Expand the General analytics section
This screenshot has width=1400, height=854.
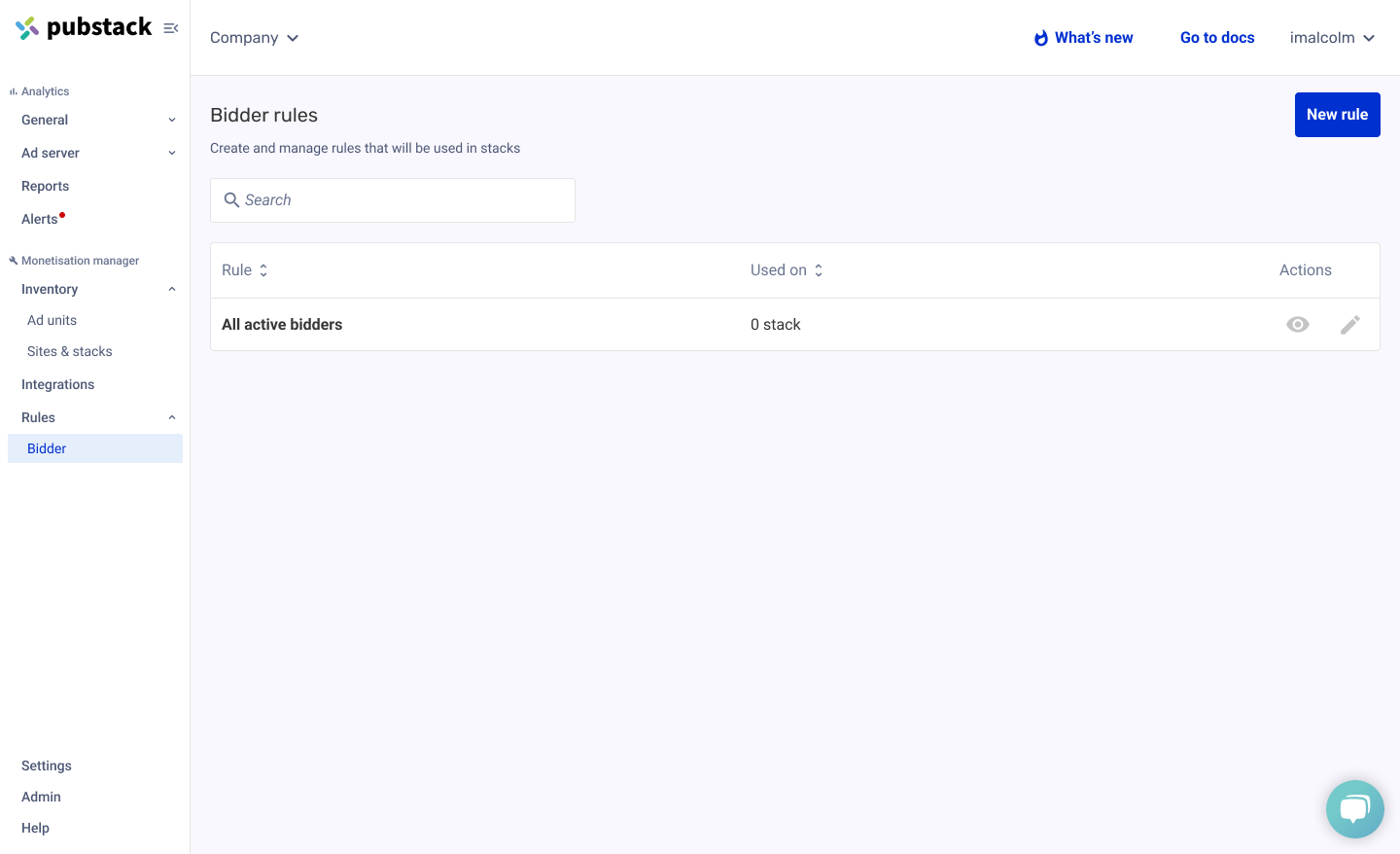click(172, 121)
